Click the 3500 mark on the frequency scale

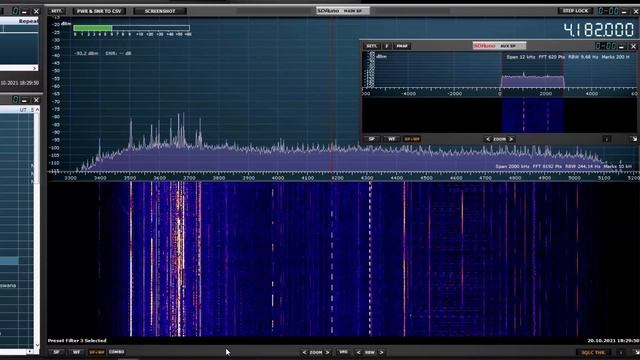130,178
